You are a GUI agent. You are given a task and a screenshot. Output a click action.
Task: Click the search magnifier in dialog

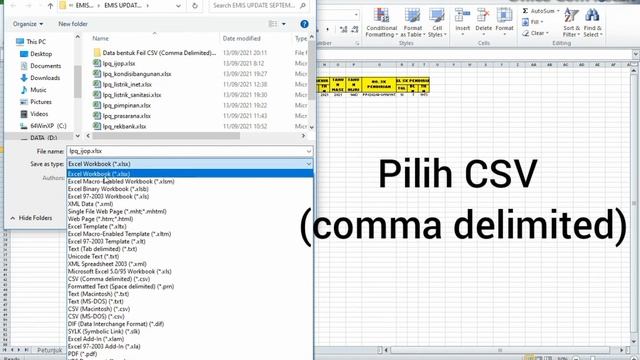pos(303,6)
